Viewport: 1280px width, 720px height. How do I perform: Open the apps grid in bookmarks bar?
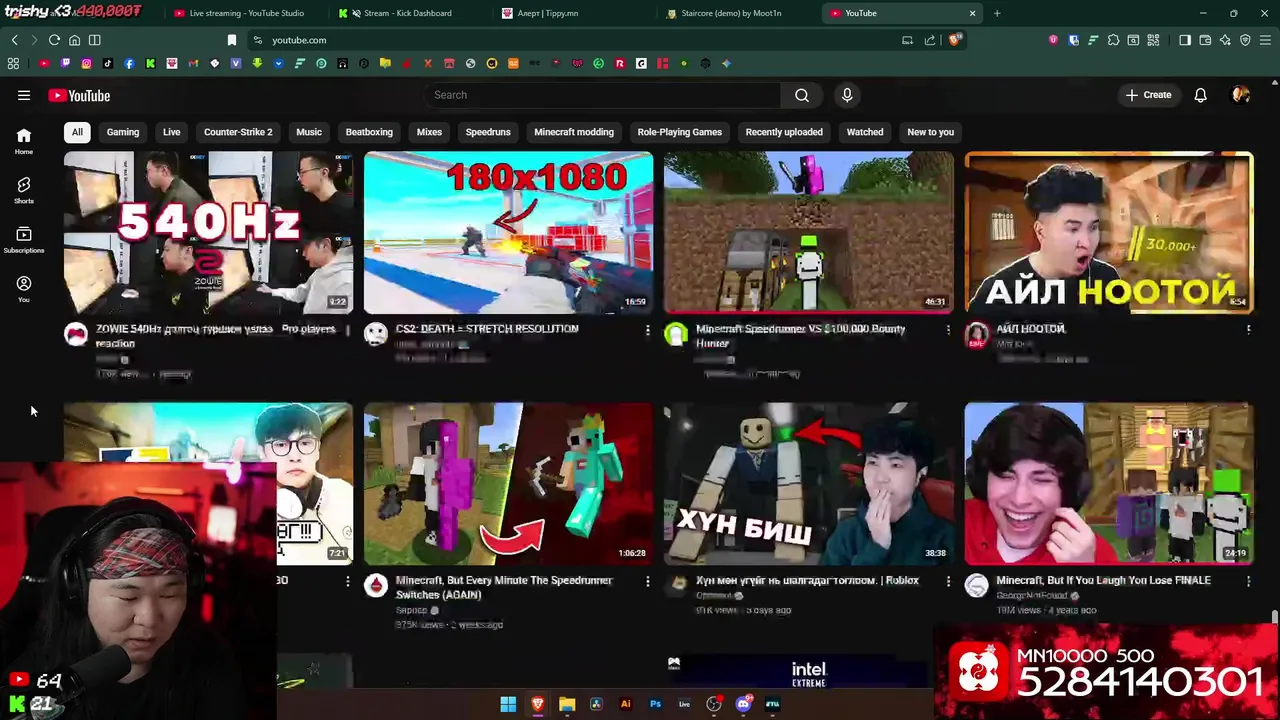click(13, 63)
